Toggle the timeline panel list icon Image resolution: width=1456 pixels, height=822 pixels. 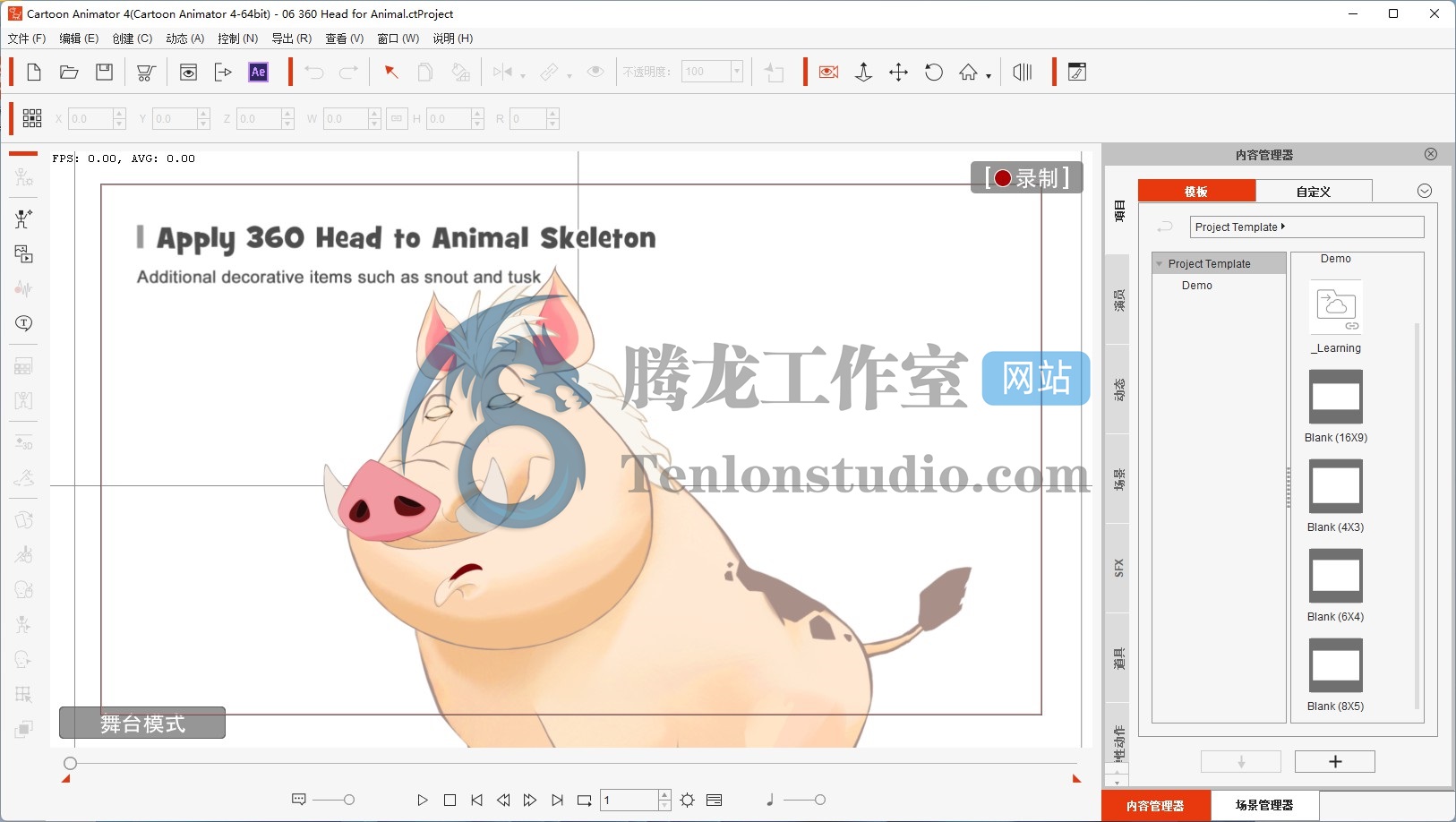tap(714, 801)
